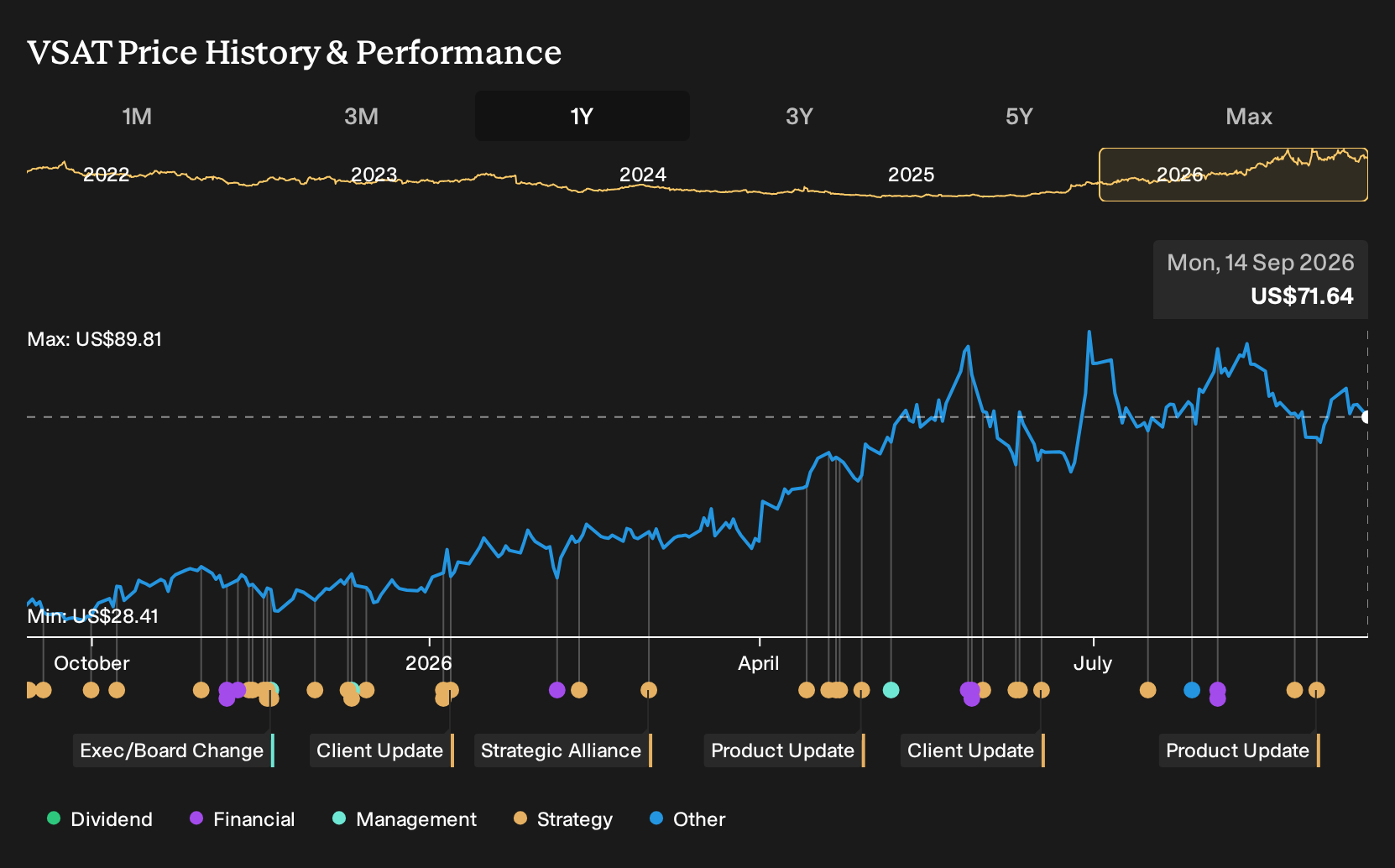1395x868 pixels.
Task: Select the 1Y time range tab
Action: click(583, 116)
